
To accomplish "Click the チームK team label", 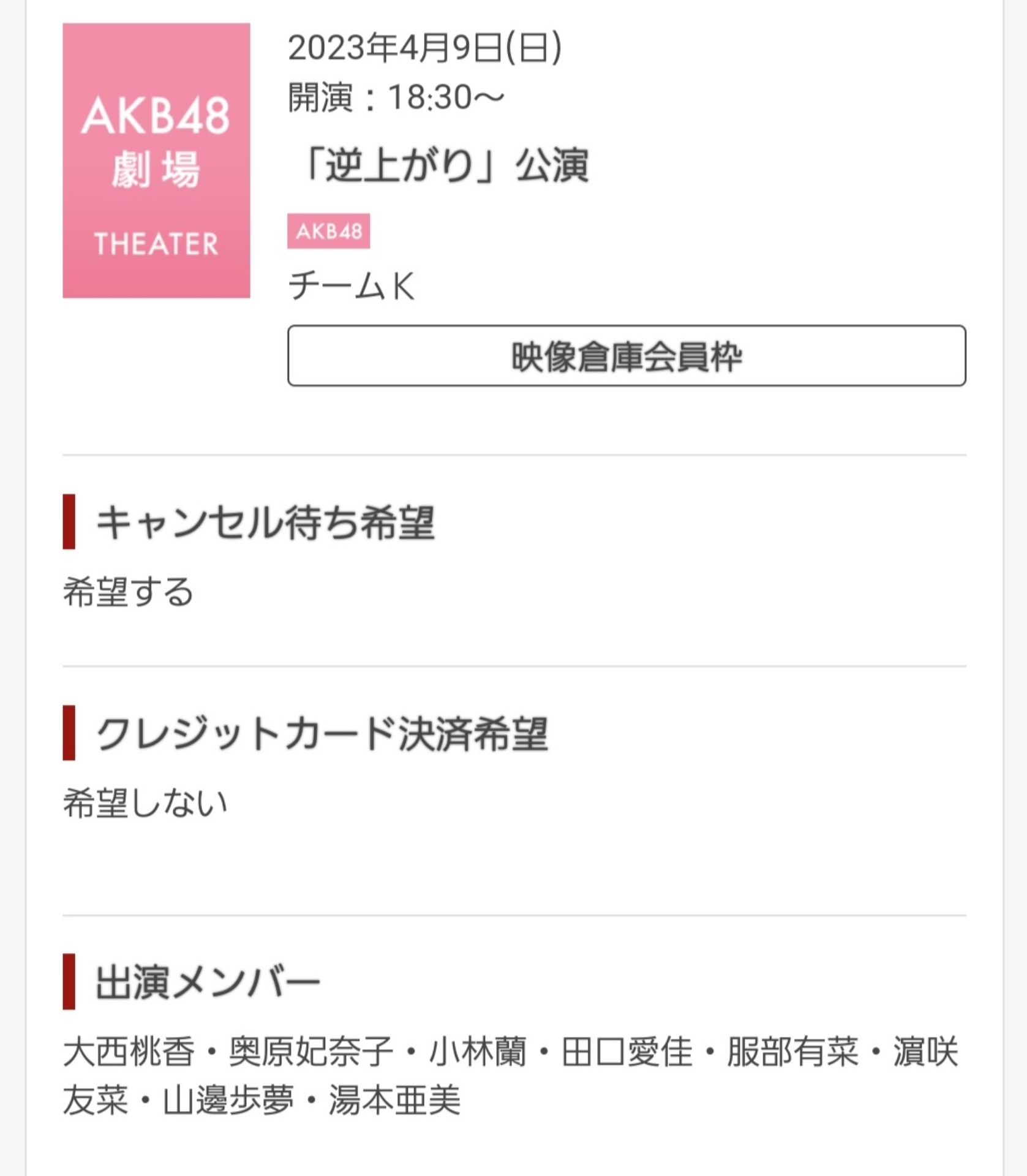I will click(351, 286).
